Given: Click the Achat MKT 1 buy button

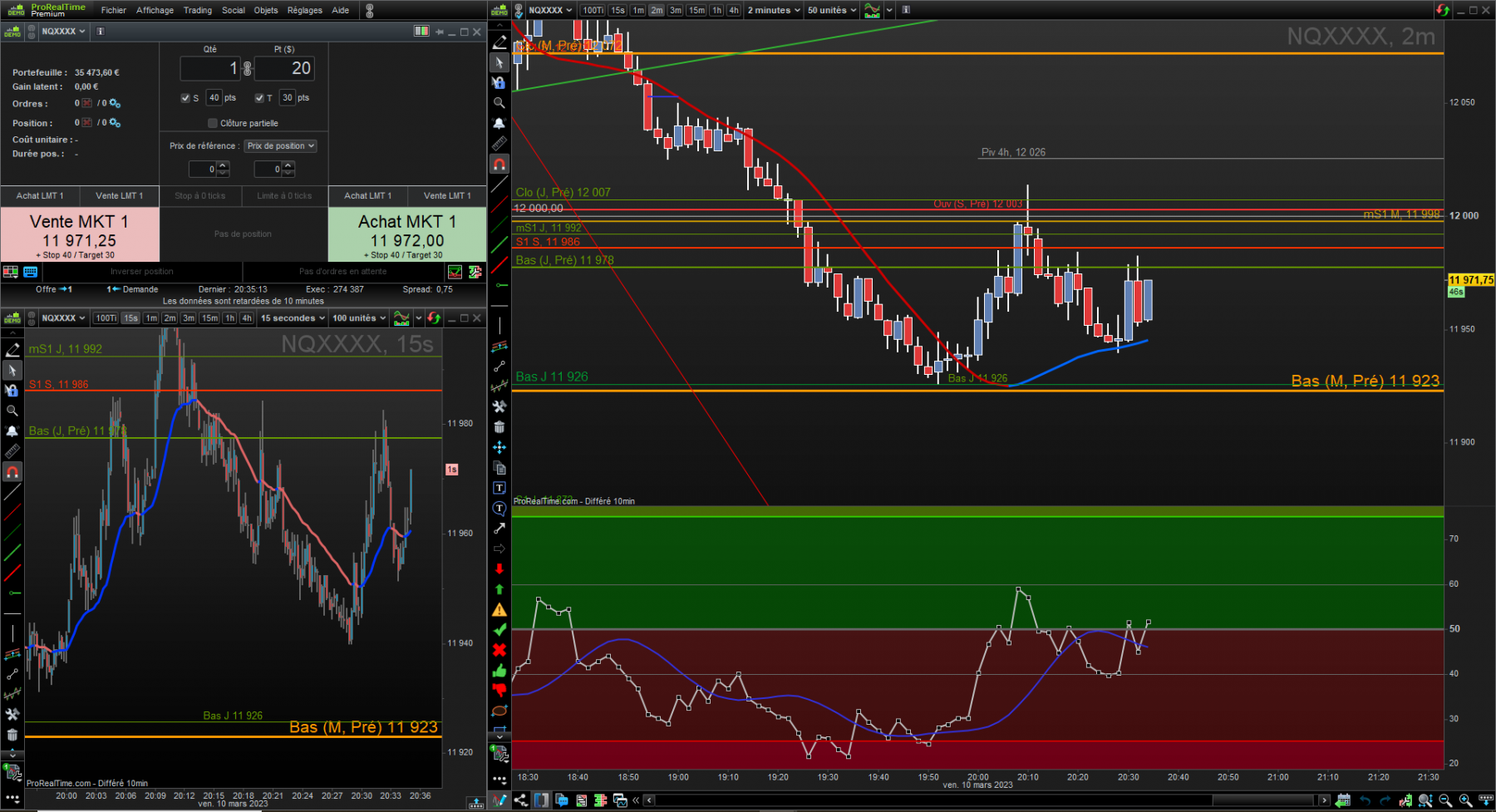Looking at the screenshot, I should click(407, 234).
